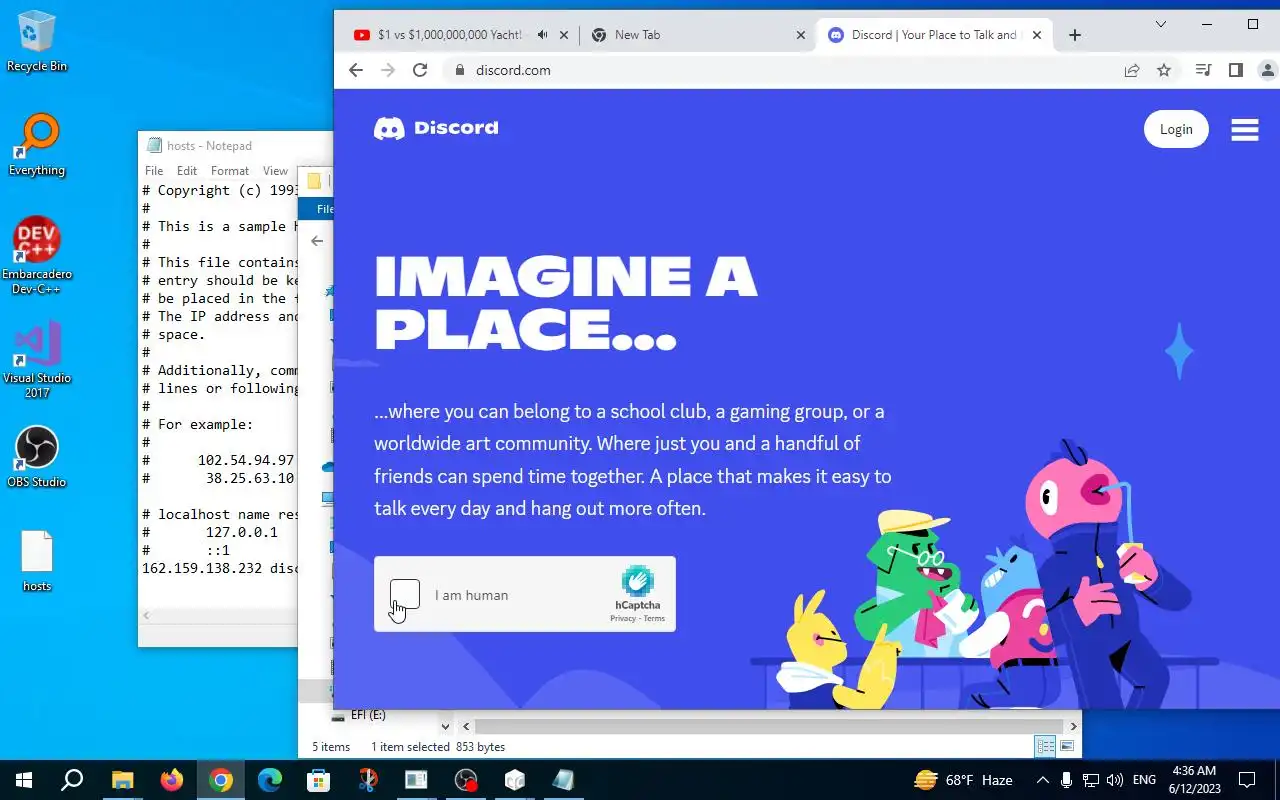This screenshot has height=800, width=1280.
Task: Open Recycle Bin desktop icon
Action: pyautogui.click(x=37, y=41)
